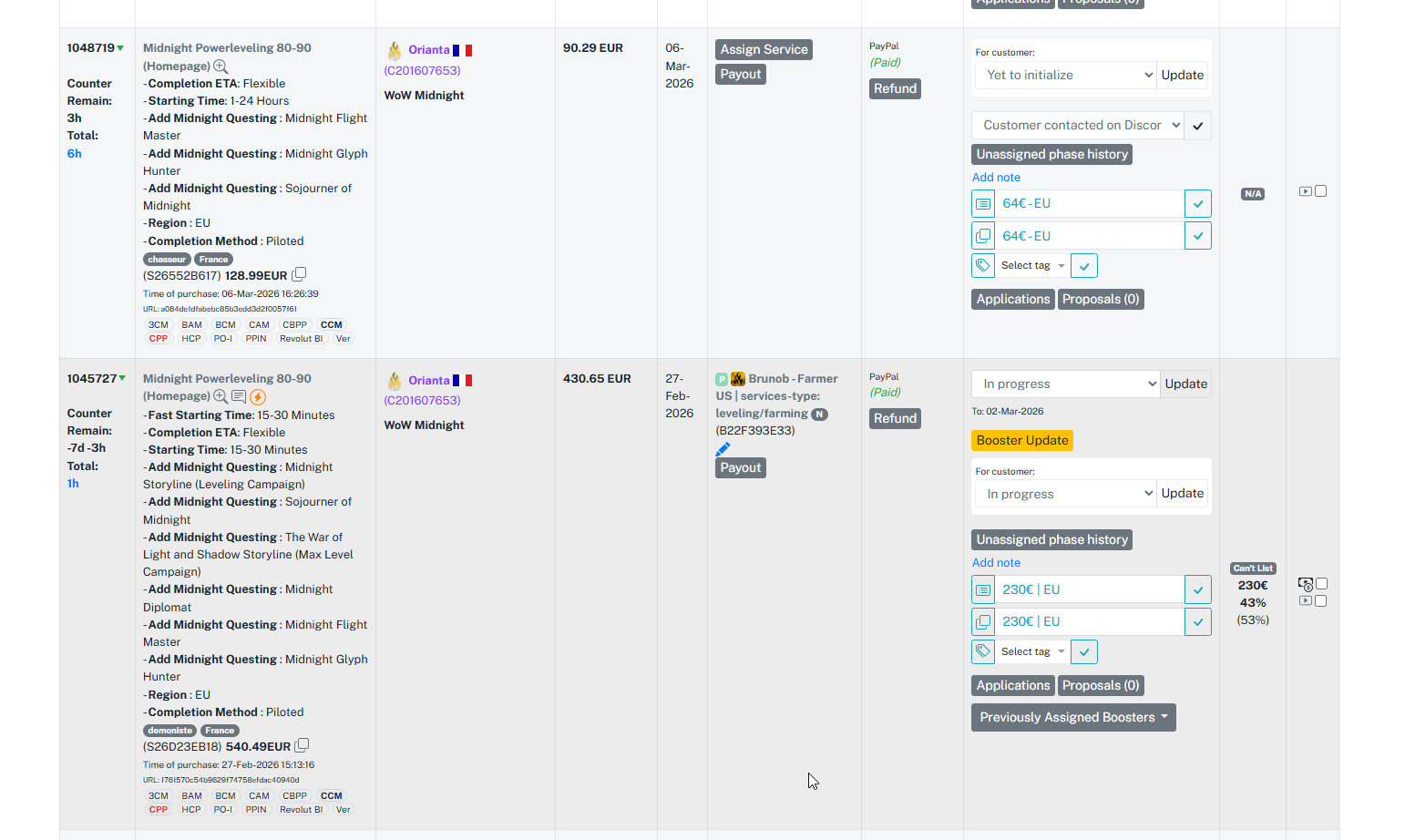Screen dimensions: 1405x840
Task: Open Applications for order 1048719
Action: tap(1013, 300)
